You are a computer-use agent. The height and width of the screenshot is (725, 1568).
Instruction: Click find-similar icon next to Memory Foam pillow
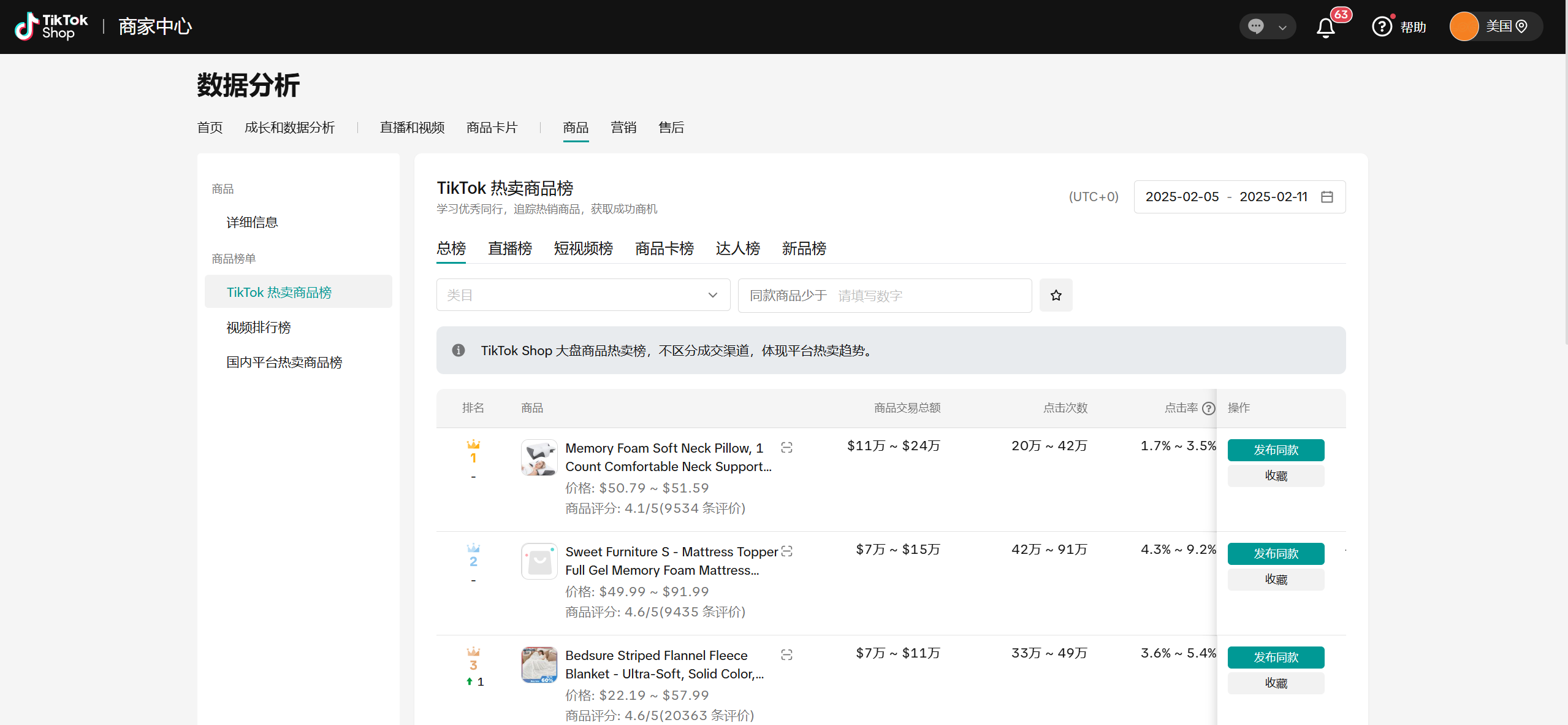(x=786, y=447)
